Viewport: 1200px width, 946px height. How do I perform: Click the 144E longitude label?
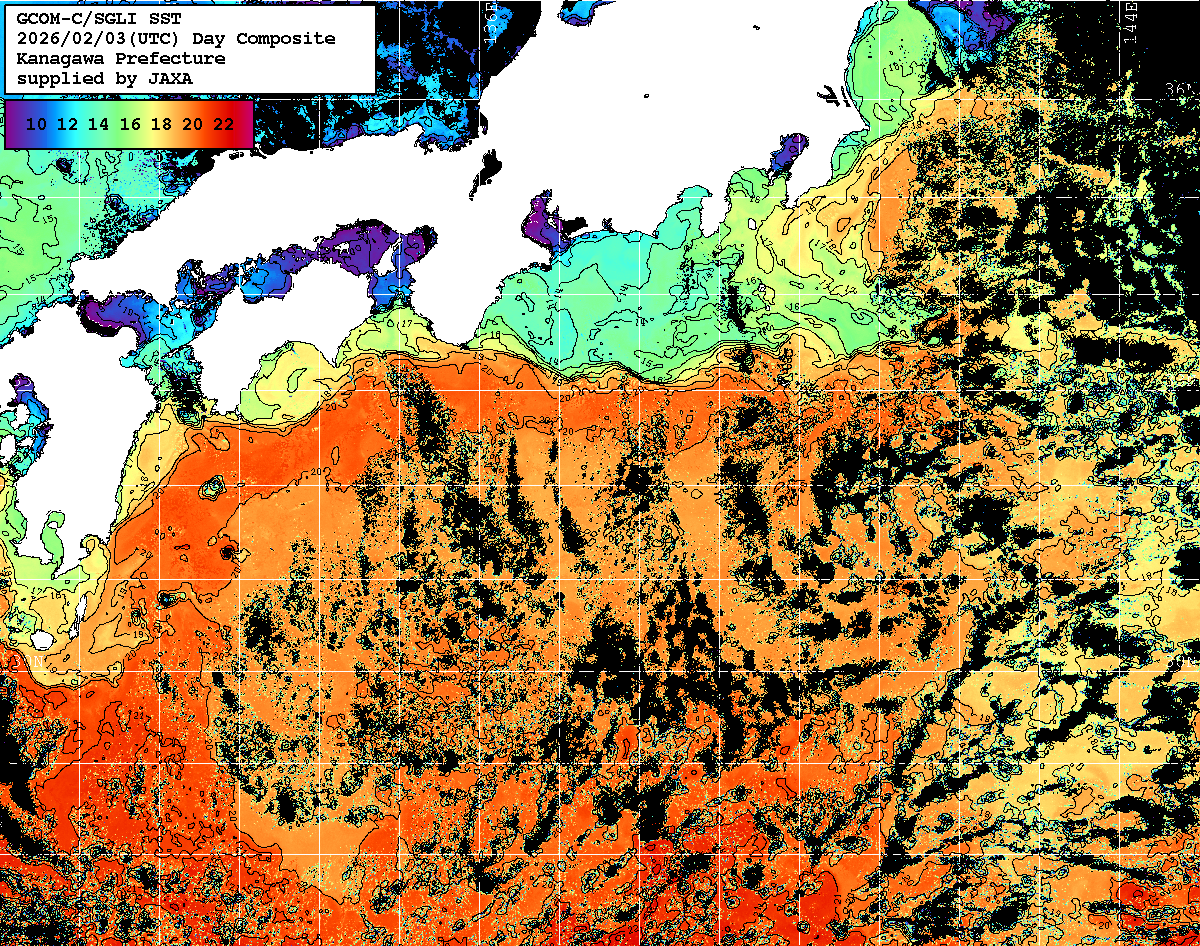coord(1130,20)
